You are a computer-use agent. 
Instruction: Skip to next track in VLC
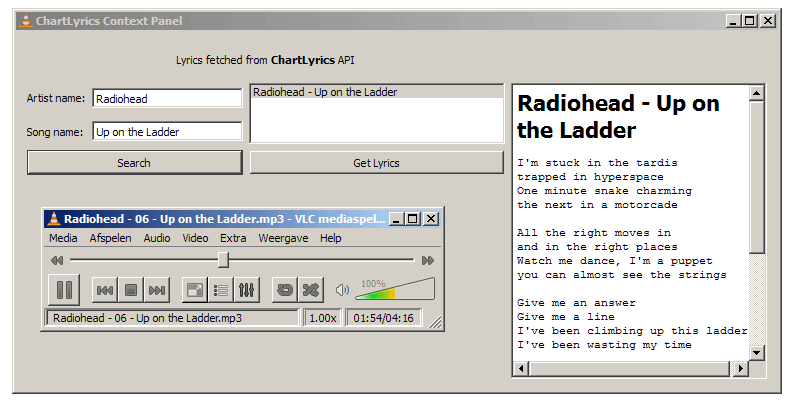pos(157,290)
